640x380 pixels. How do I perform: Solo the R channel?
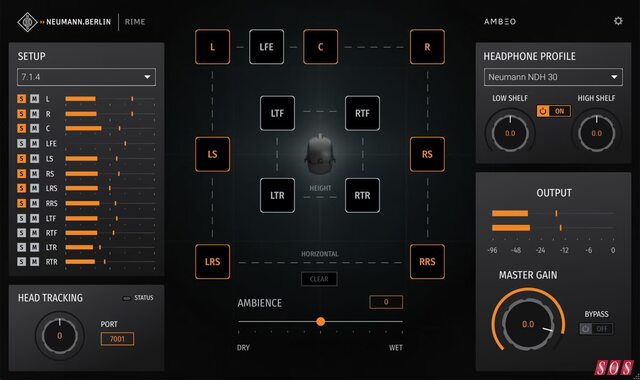(22, 114)
